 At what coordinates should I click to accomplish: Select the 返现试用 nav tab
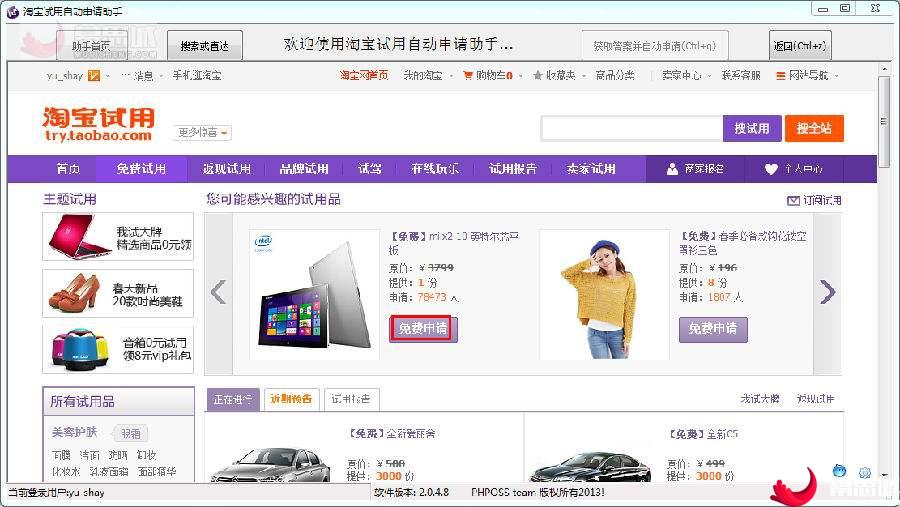point(227,169)
